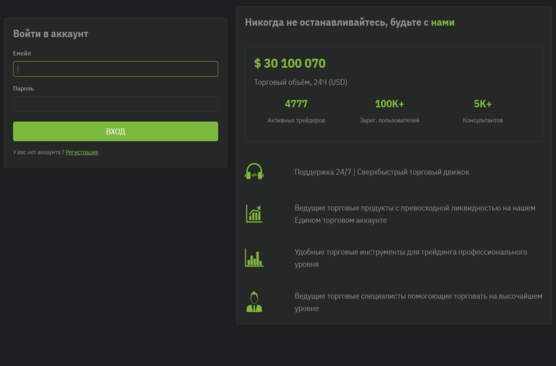The height and width of the screenshot is (366, 556).
Task: Click the 'Консультантов' label
Action: 483,121
